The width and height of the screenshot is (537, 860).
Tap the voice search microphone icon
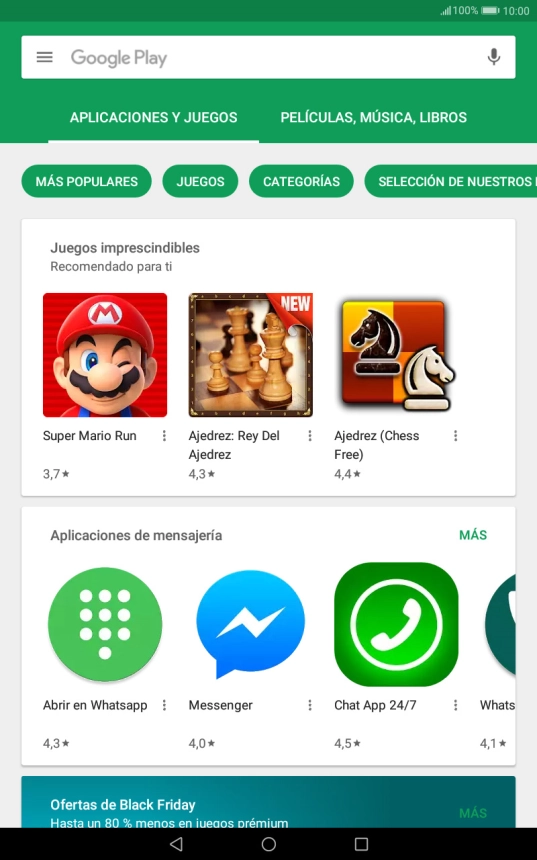coord(494,57)
